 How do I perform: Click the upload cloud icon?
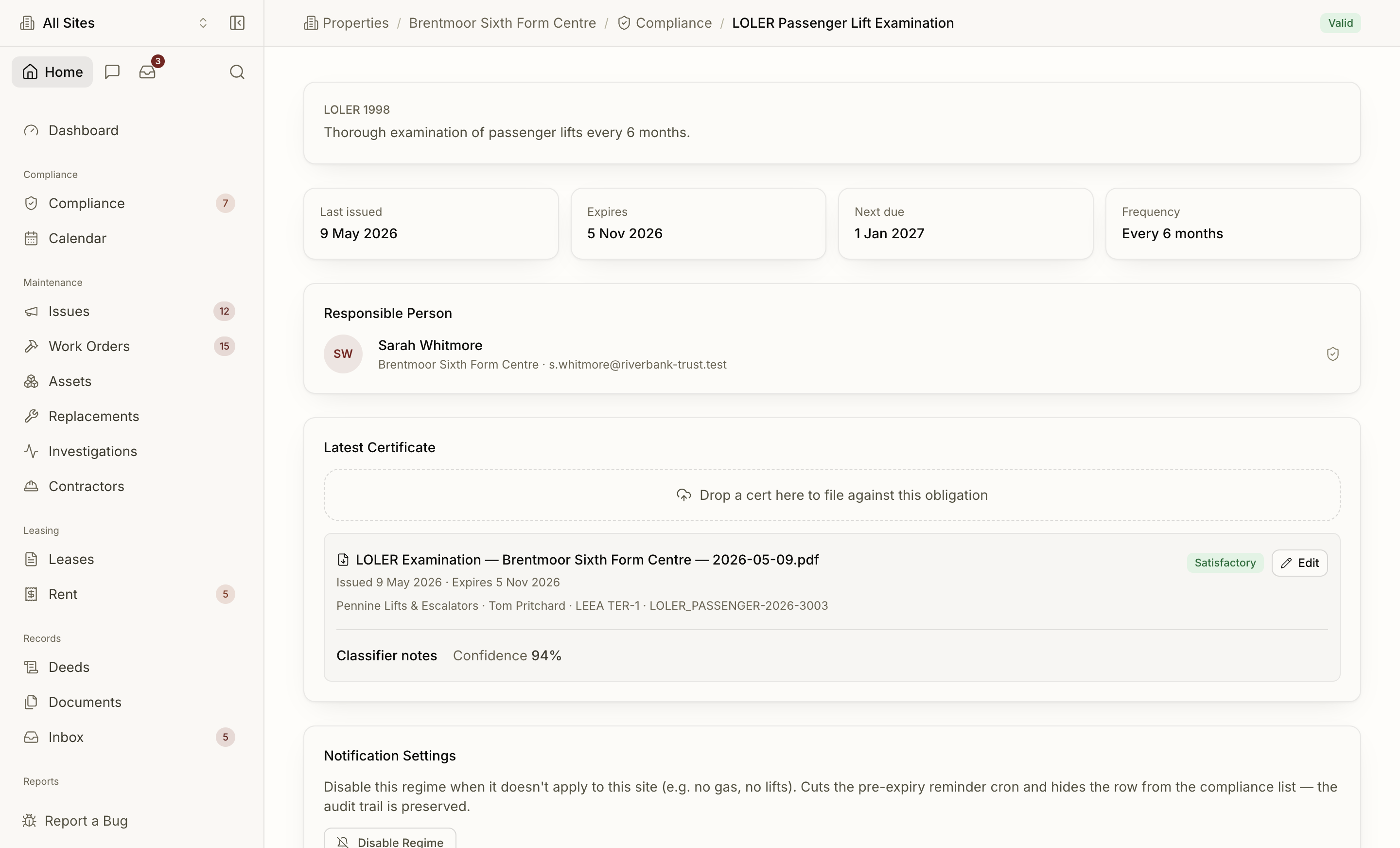tap(684, 495)
